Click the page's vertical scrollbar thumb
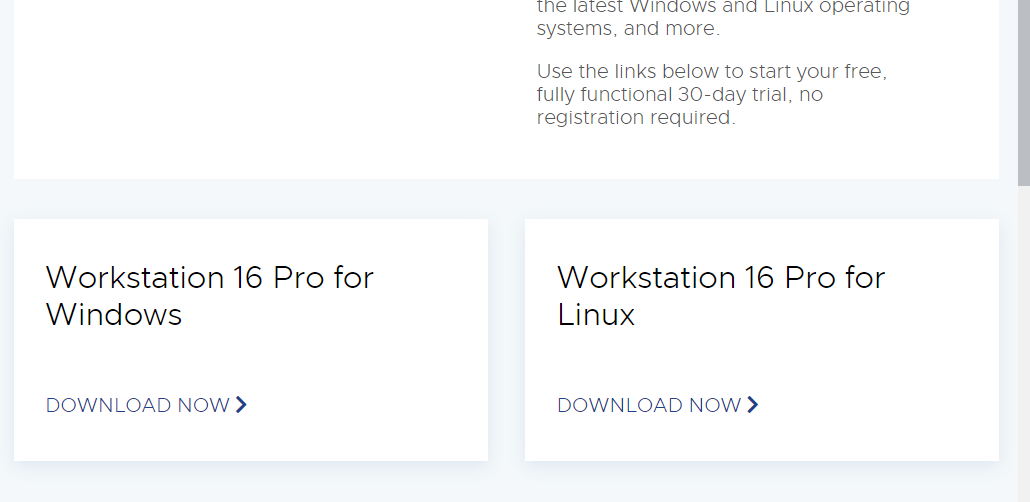The image size is (1030, 502). coord(1023,92)
